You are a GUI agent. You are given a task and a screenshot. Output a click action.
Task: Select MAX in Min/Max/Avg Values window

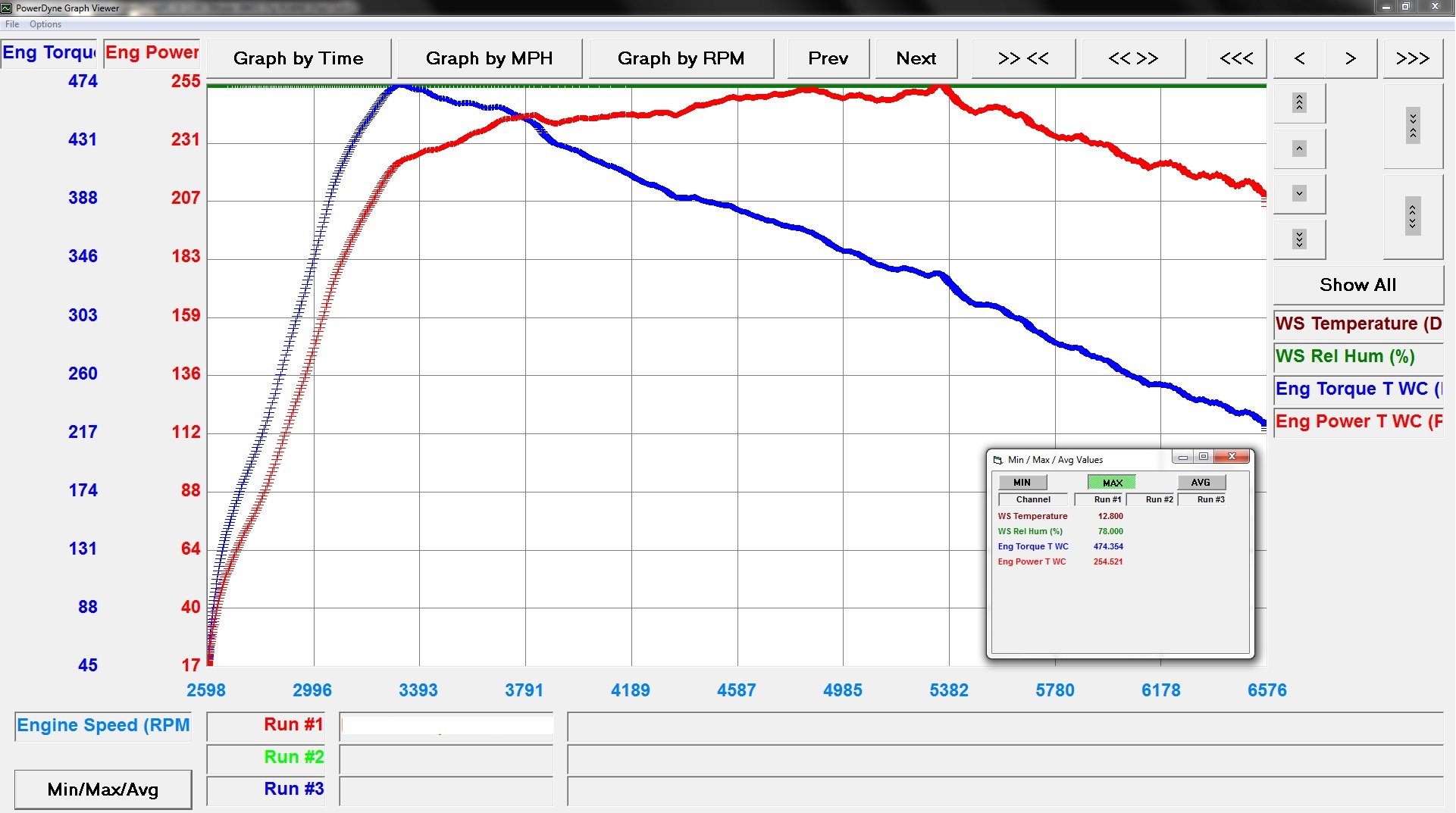click(1112, 483)
